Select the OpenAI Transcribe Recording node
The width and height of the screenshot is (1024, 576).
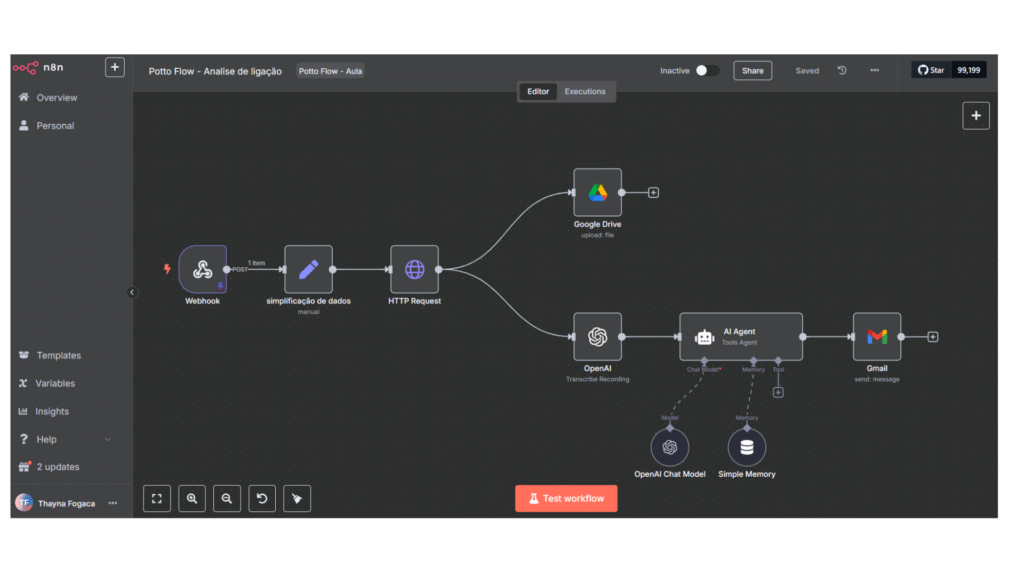(598, 337)
